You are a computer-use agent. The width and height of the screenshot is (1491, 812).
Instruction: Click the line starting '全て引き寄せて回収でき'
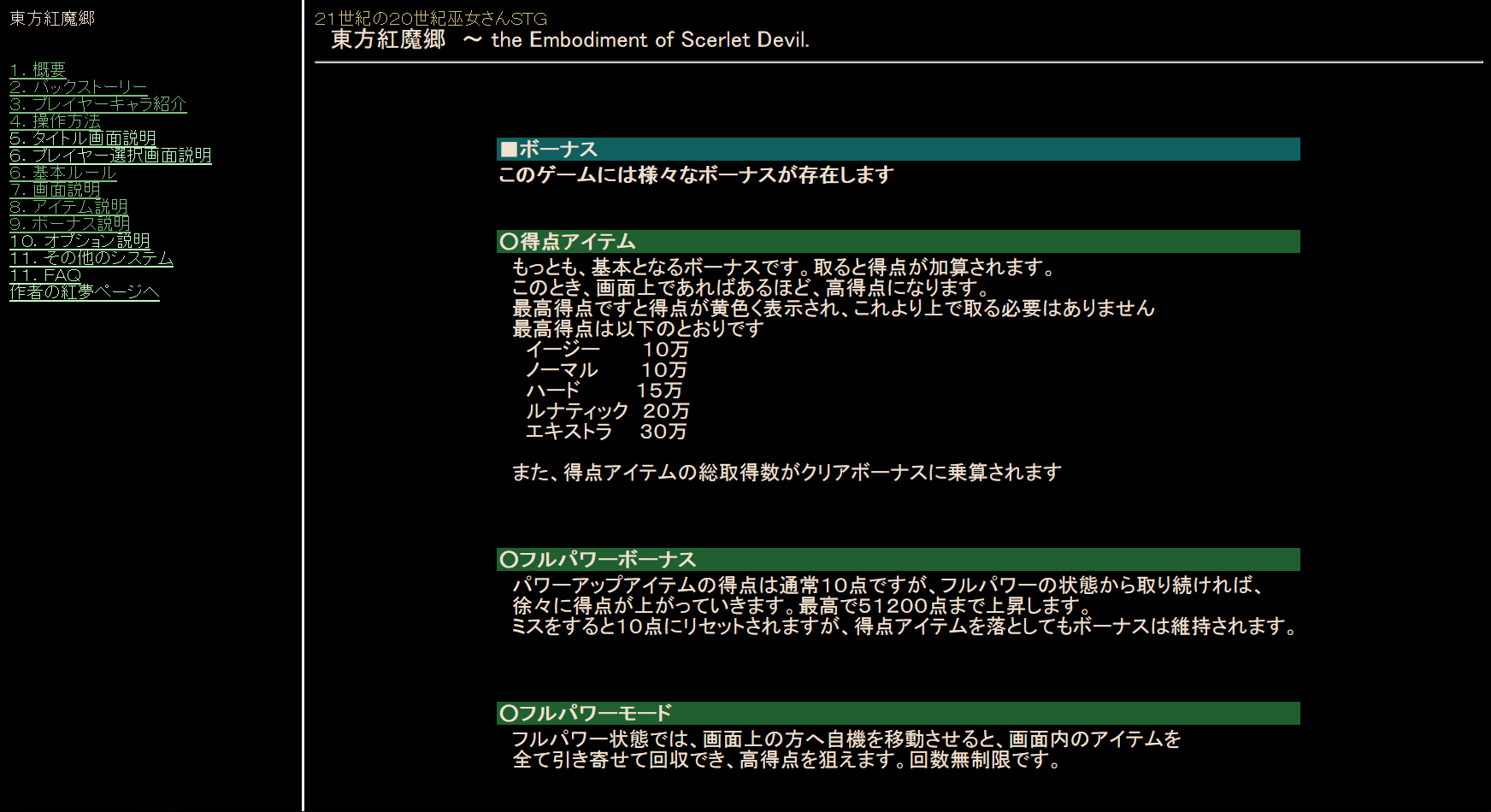[x=787, y=760]
